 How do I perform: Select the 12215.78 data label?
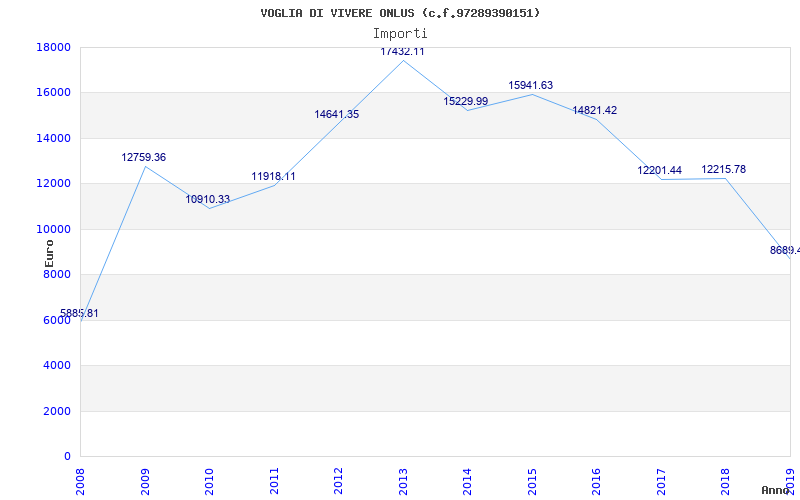click(x=723, y=169)
